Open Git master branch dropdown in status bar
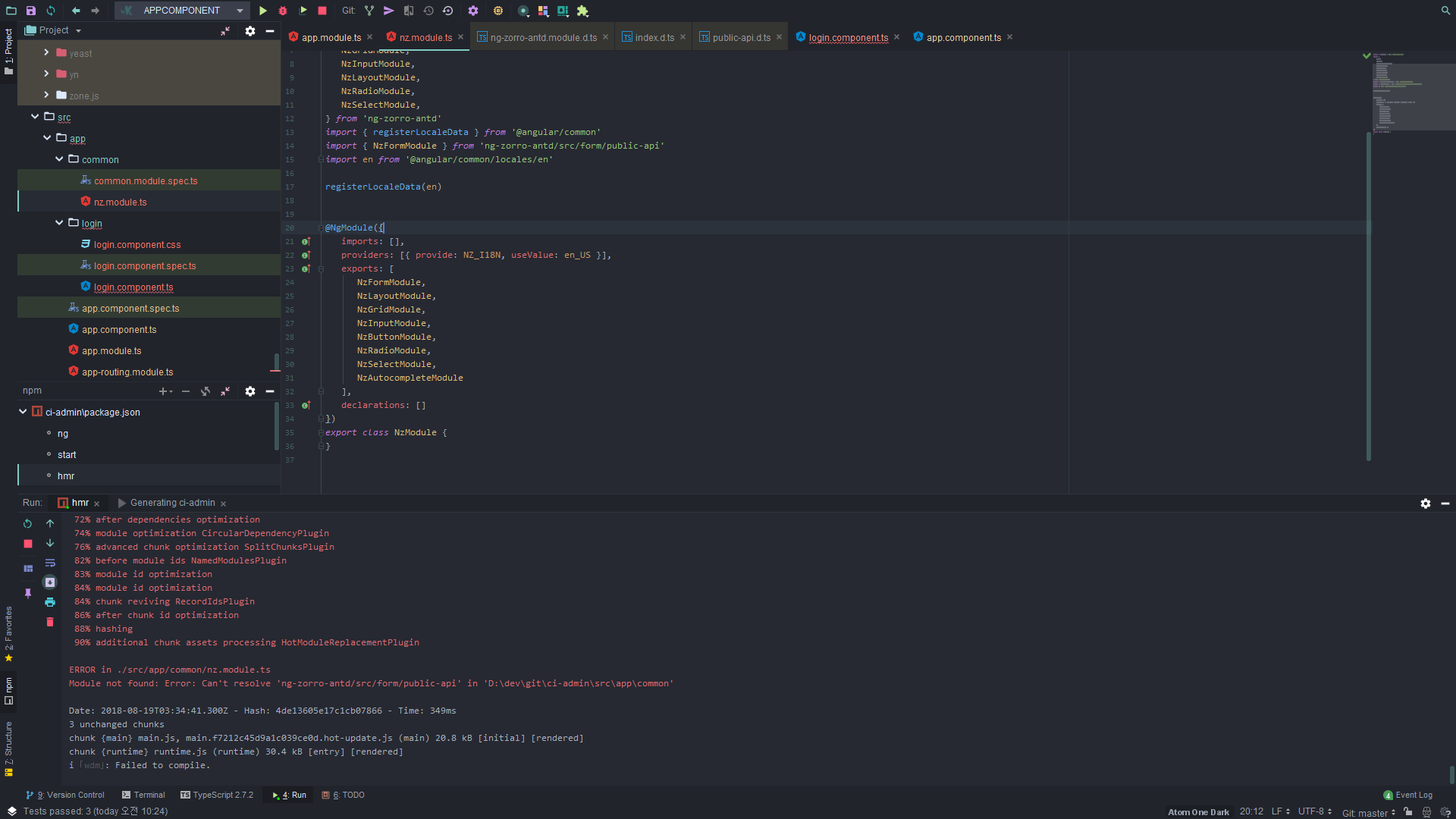This screenshot has height=819, width=1456. pos(1369,812)
